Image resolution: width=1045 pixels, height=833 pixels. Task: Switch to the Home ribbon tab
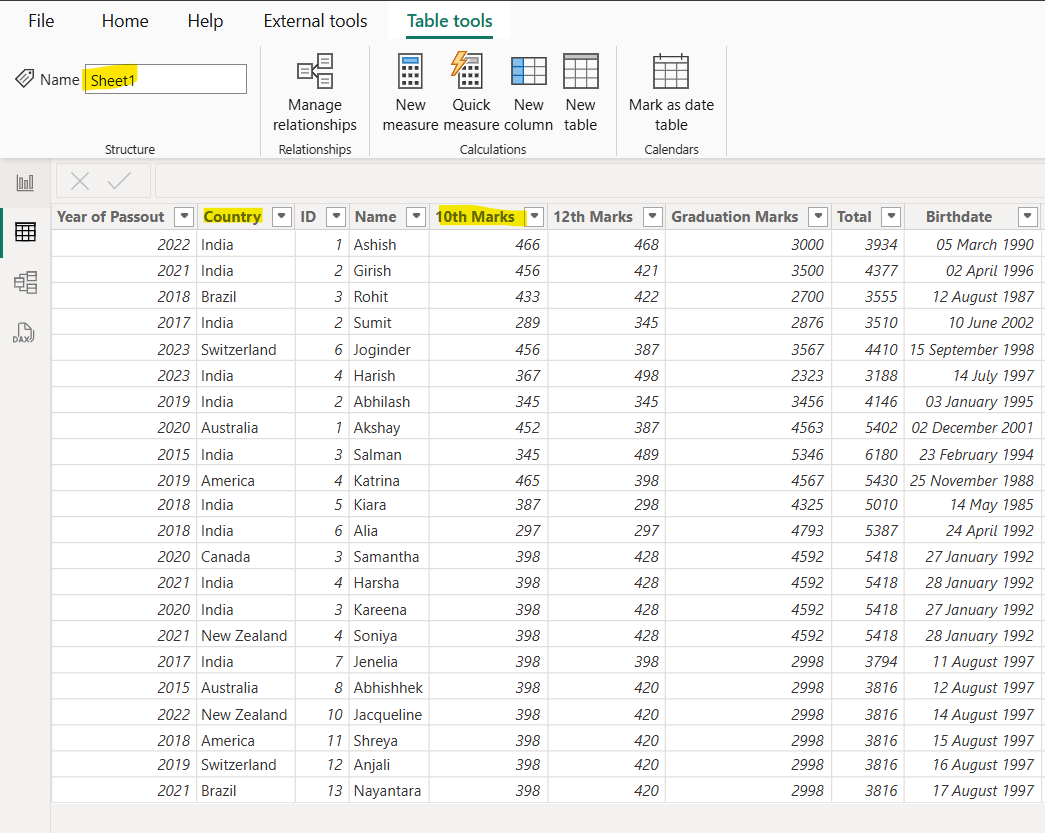(x=124, y=20)
